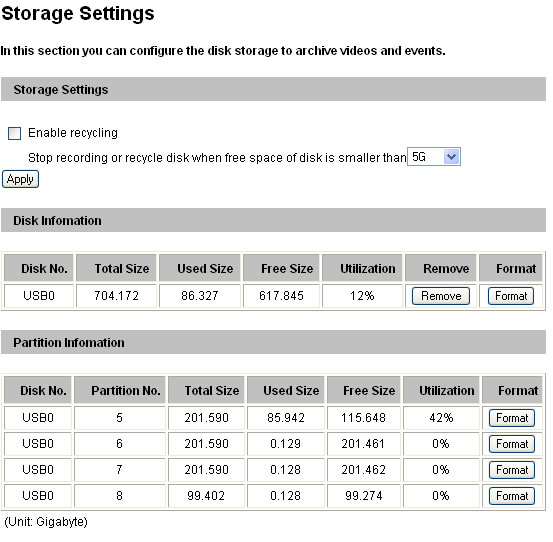
Task: Select the Disk Infomation section header
Action: click(273, 220)
